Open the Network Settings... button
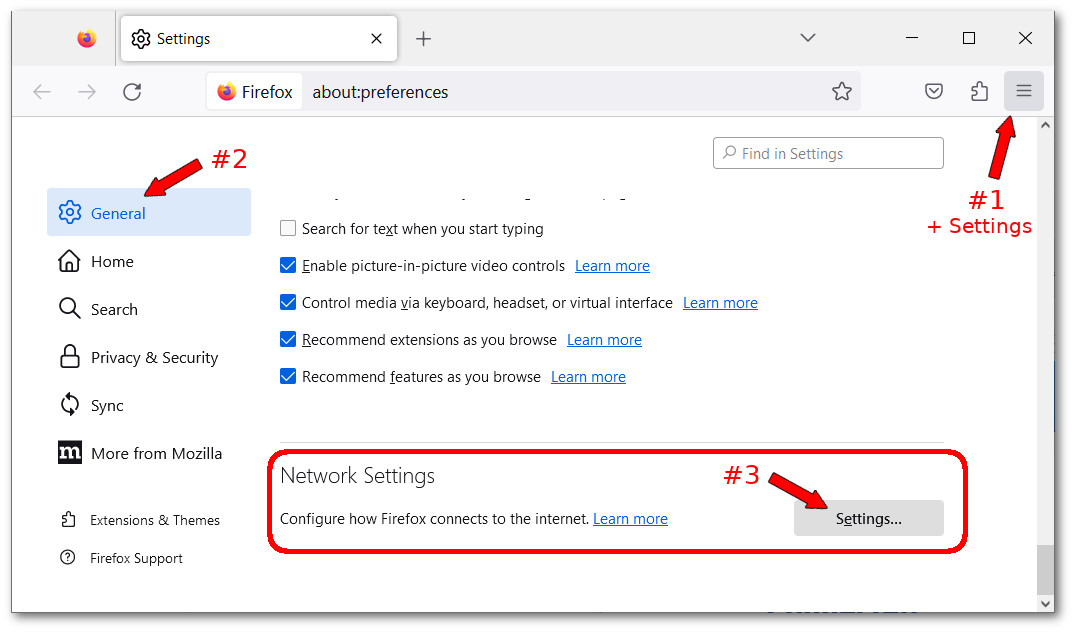Viewport: 1074px width, 632px height. coord(868,518)
